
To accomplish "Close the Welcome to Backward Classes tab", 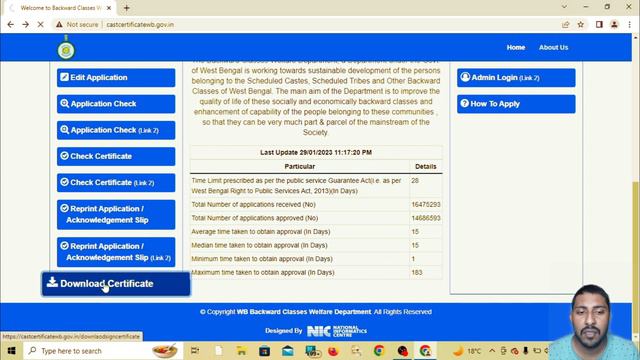I will (109, 8).
